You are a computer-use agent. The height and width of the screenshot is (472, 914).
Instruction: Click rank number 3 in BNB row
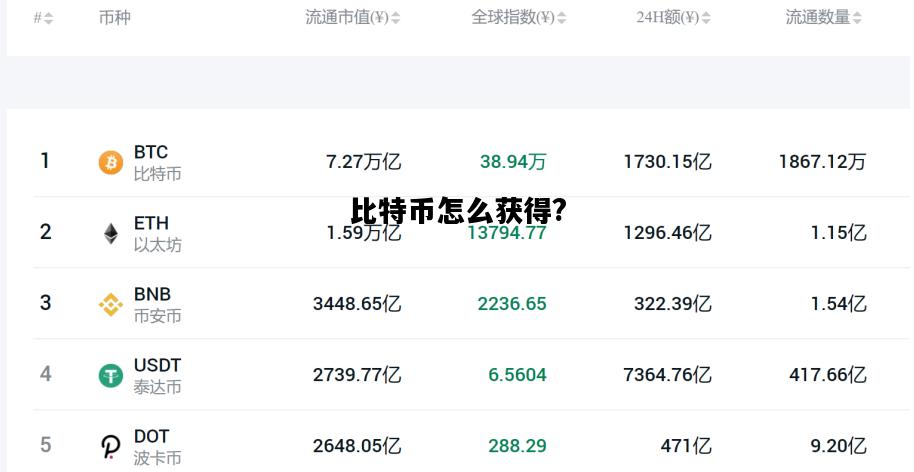click(45, 303)
